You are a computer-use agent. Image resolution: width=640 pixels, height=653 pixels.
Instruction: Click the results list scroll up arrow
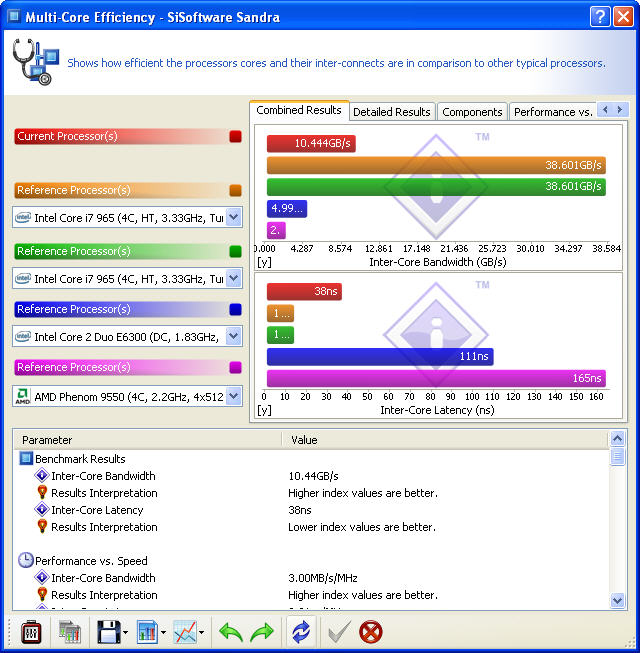pyautogui.click(x=617, y=439)
